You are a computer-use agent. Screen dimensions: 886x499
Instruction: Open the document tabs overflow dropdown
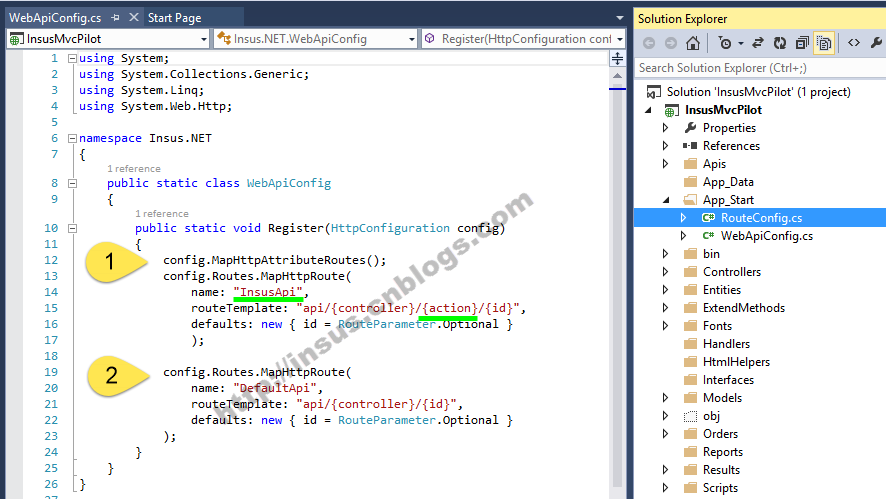point(620,18)
